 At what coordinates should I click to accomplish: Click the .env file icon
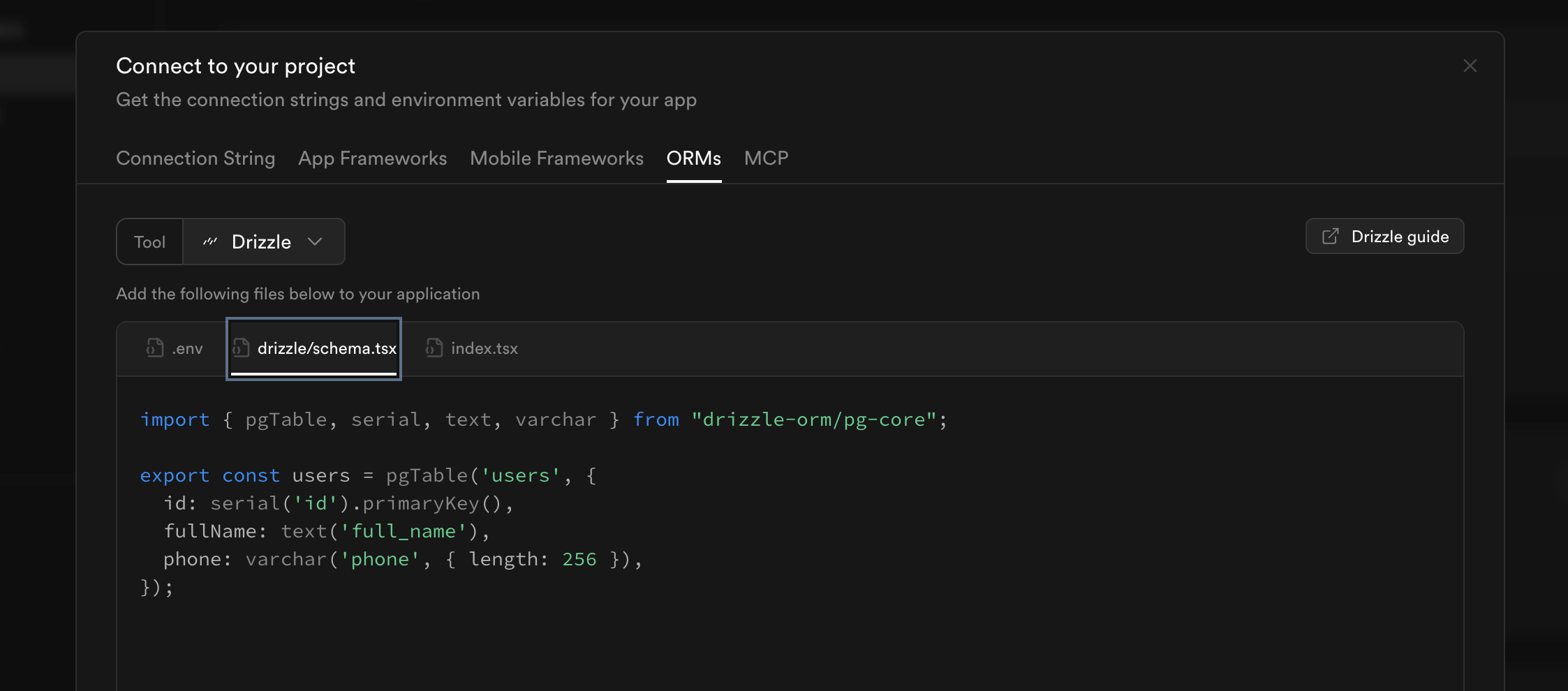pos(155,348)
